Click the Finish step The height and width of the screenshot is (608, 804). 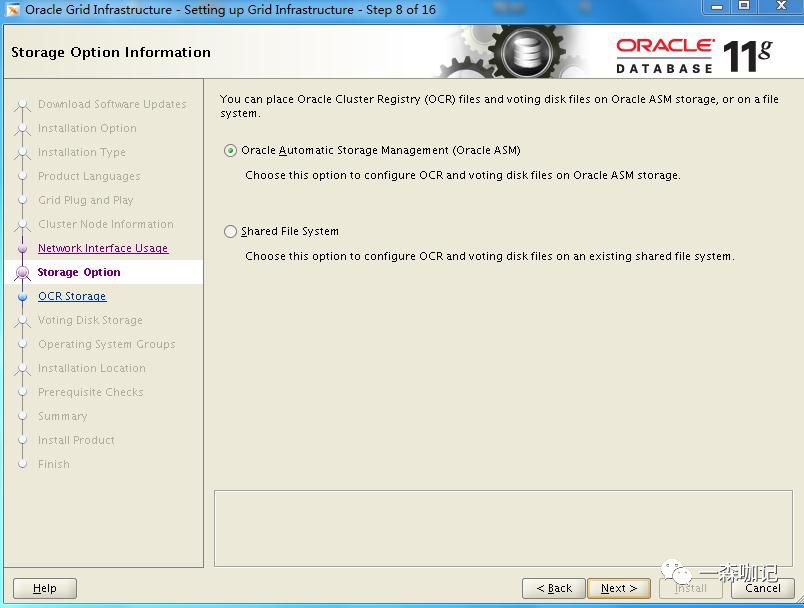click(54, 464)
